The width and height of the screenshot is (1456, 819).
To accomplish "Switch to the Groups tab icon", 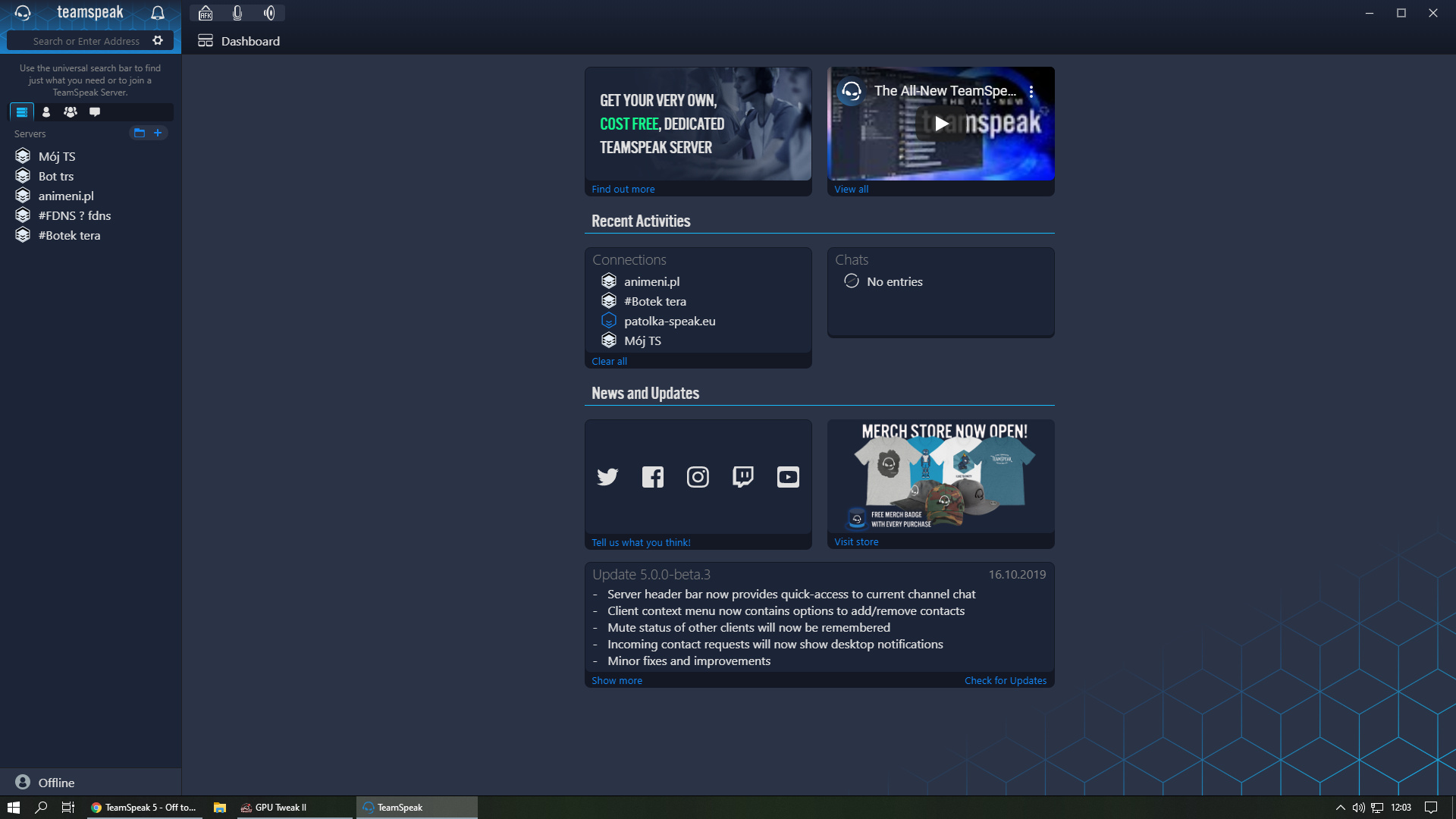I will click(x=71, y=112).
